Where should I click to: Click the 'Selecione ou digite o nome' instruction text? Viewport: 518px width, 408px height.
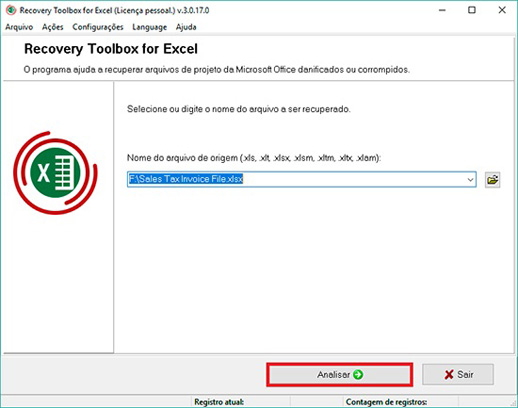point(239,109)
